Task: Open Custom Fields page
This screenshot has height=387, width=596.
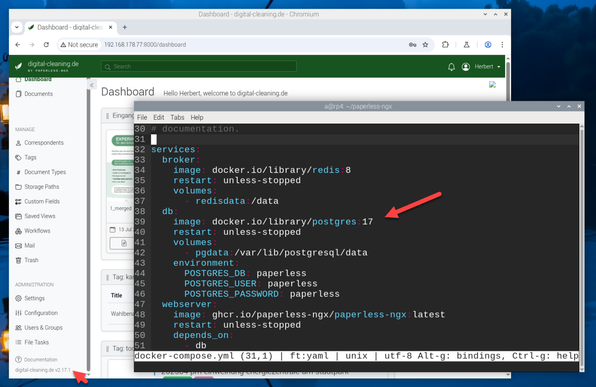Action: tap(37, 201)
